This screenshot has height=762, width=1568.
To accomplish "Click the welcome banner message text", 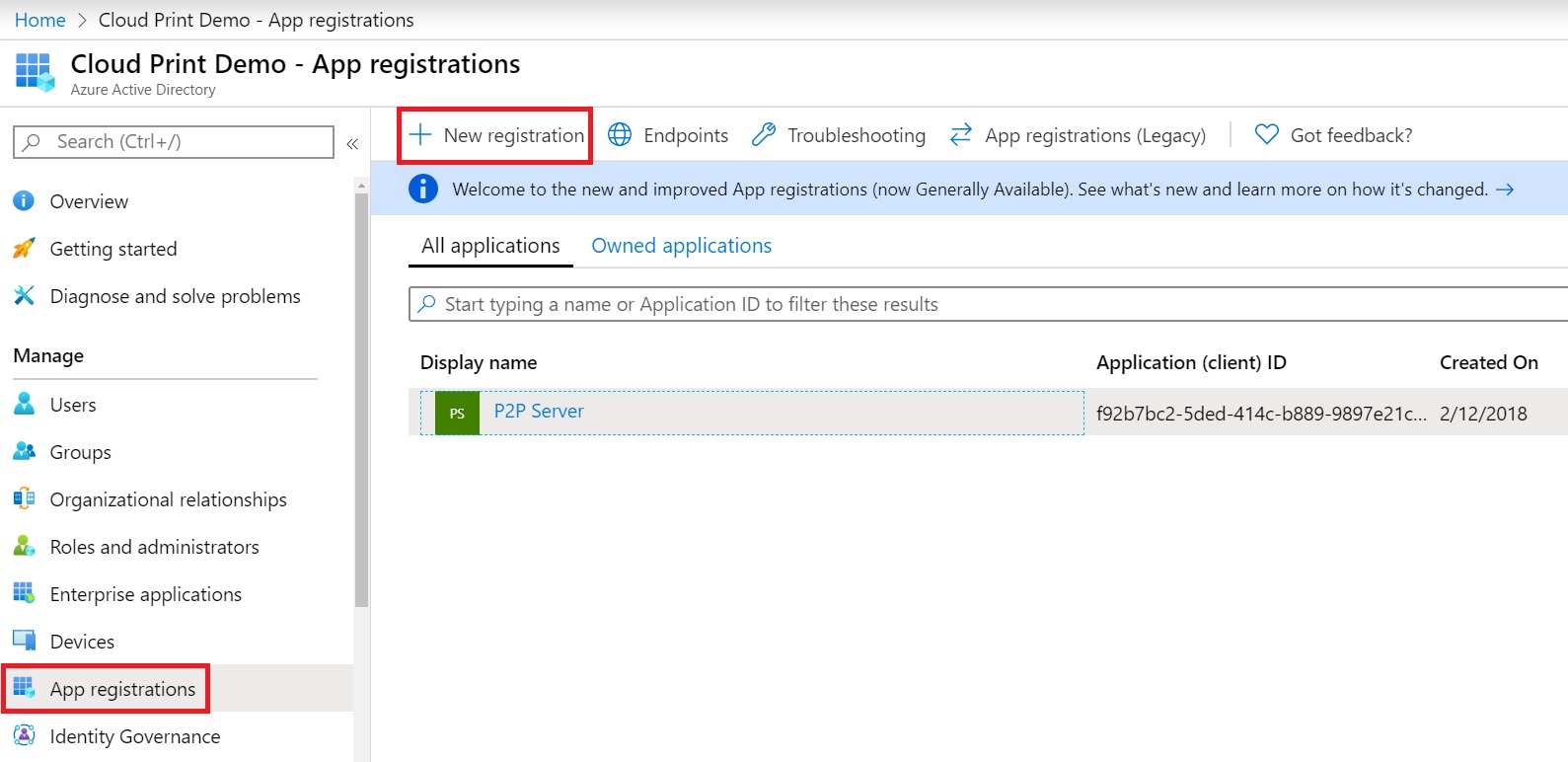I will tap(970, 190).
